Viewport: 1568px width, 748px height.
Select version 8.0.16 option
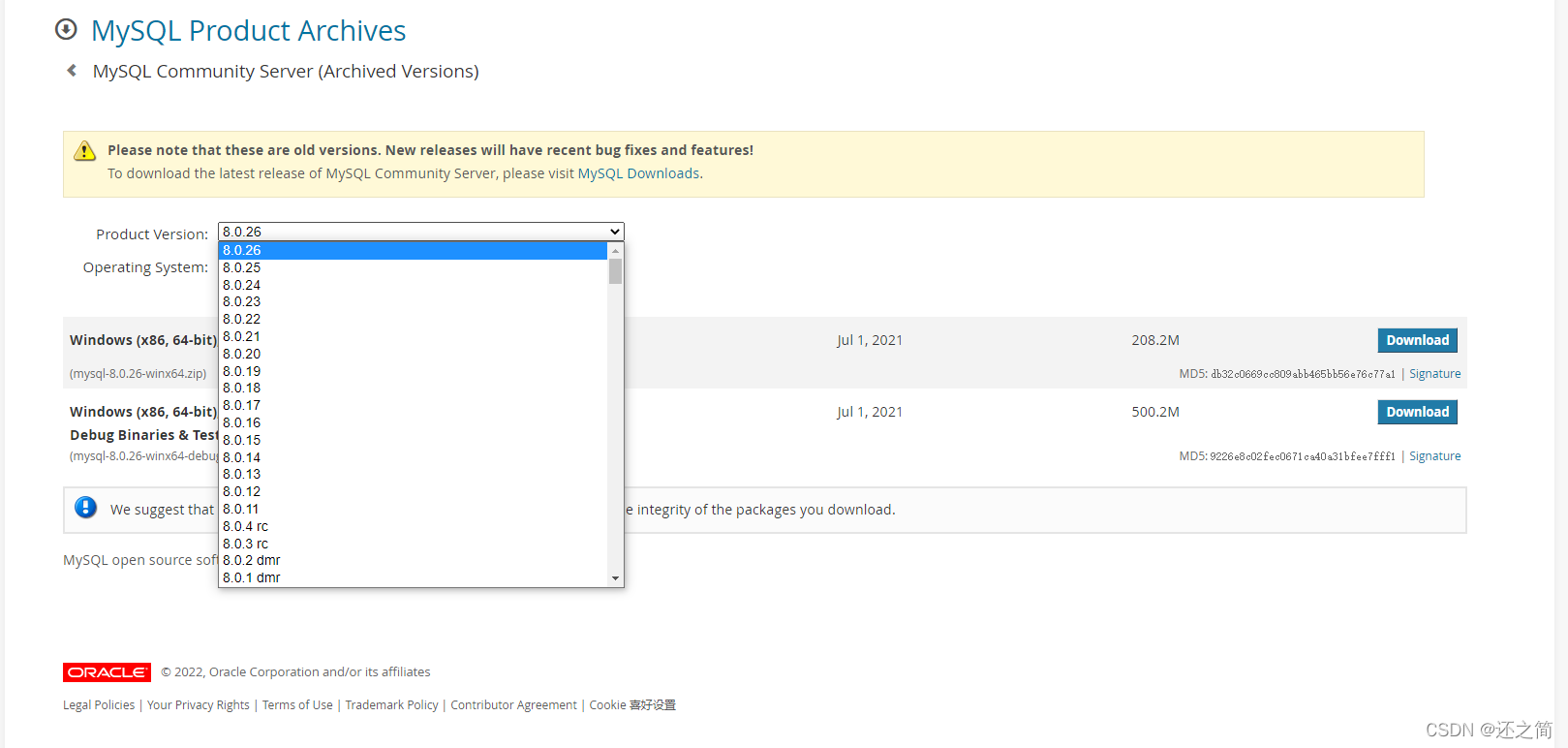[414, 422]
